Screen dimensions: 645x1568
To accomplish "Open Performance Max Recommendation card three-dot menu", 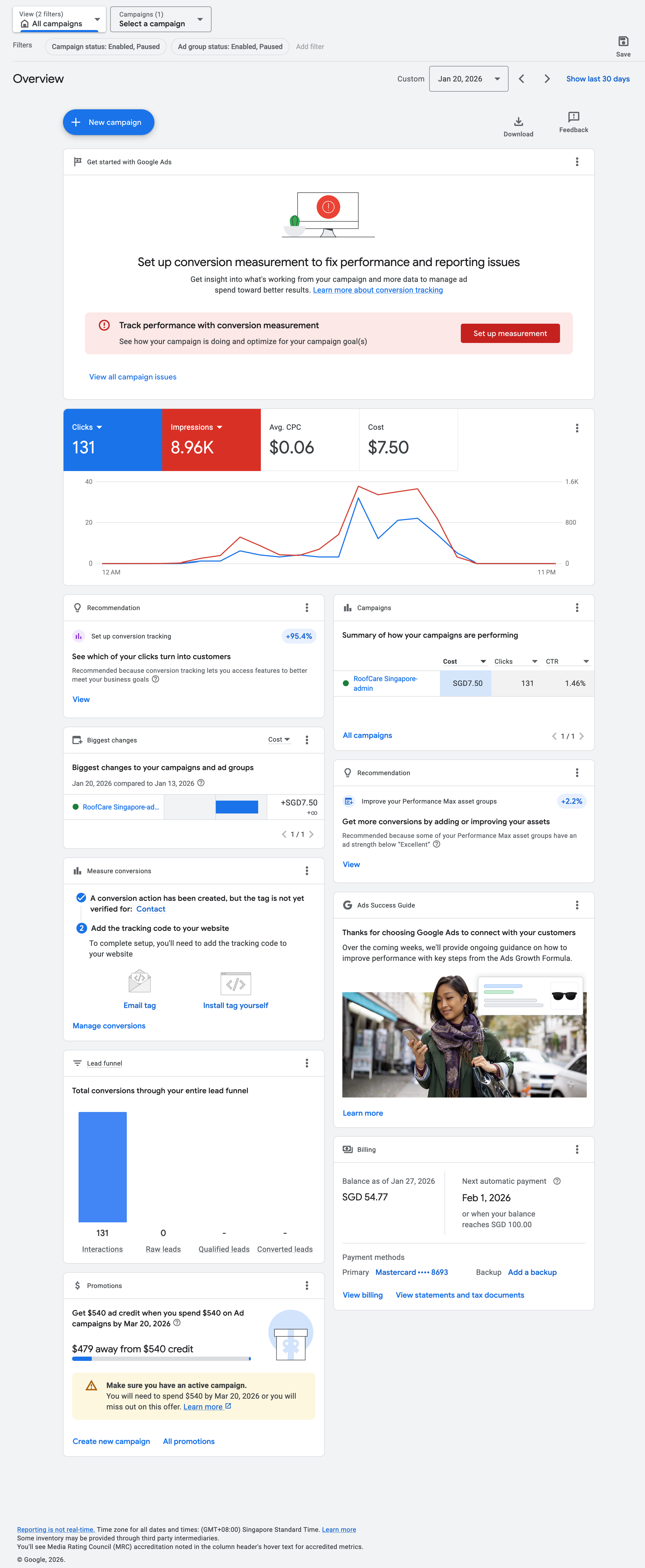I will pyautogui.click(x=577, y=773).
